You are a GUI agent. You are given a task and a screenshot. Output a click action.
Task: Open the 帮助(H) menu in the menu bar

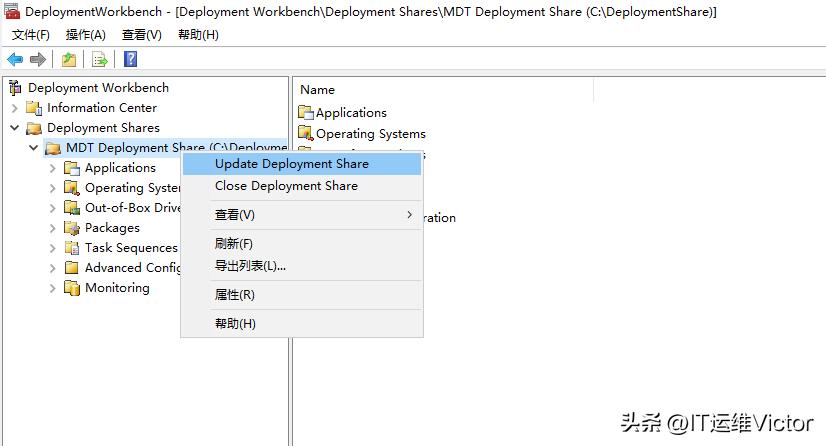pos(198,35)
